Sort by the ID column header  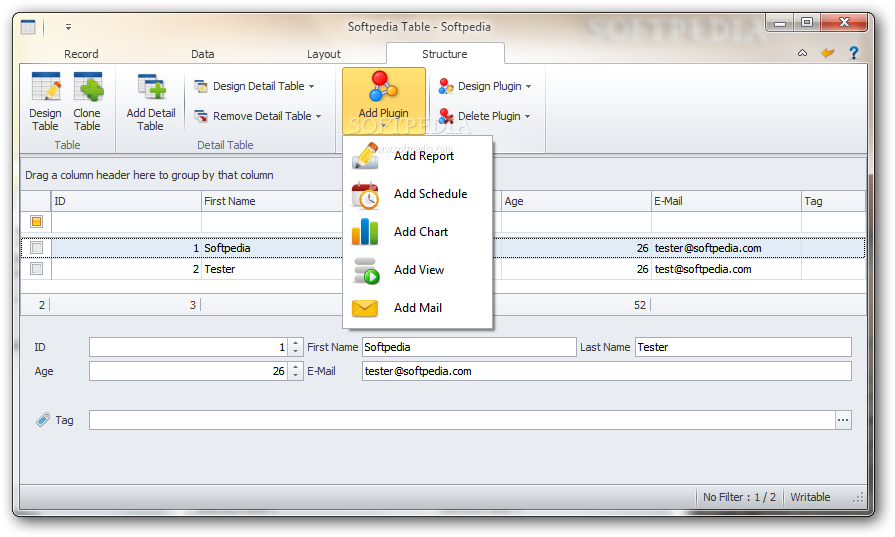(126, 201)
